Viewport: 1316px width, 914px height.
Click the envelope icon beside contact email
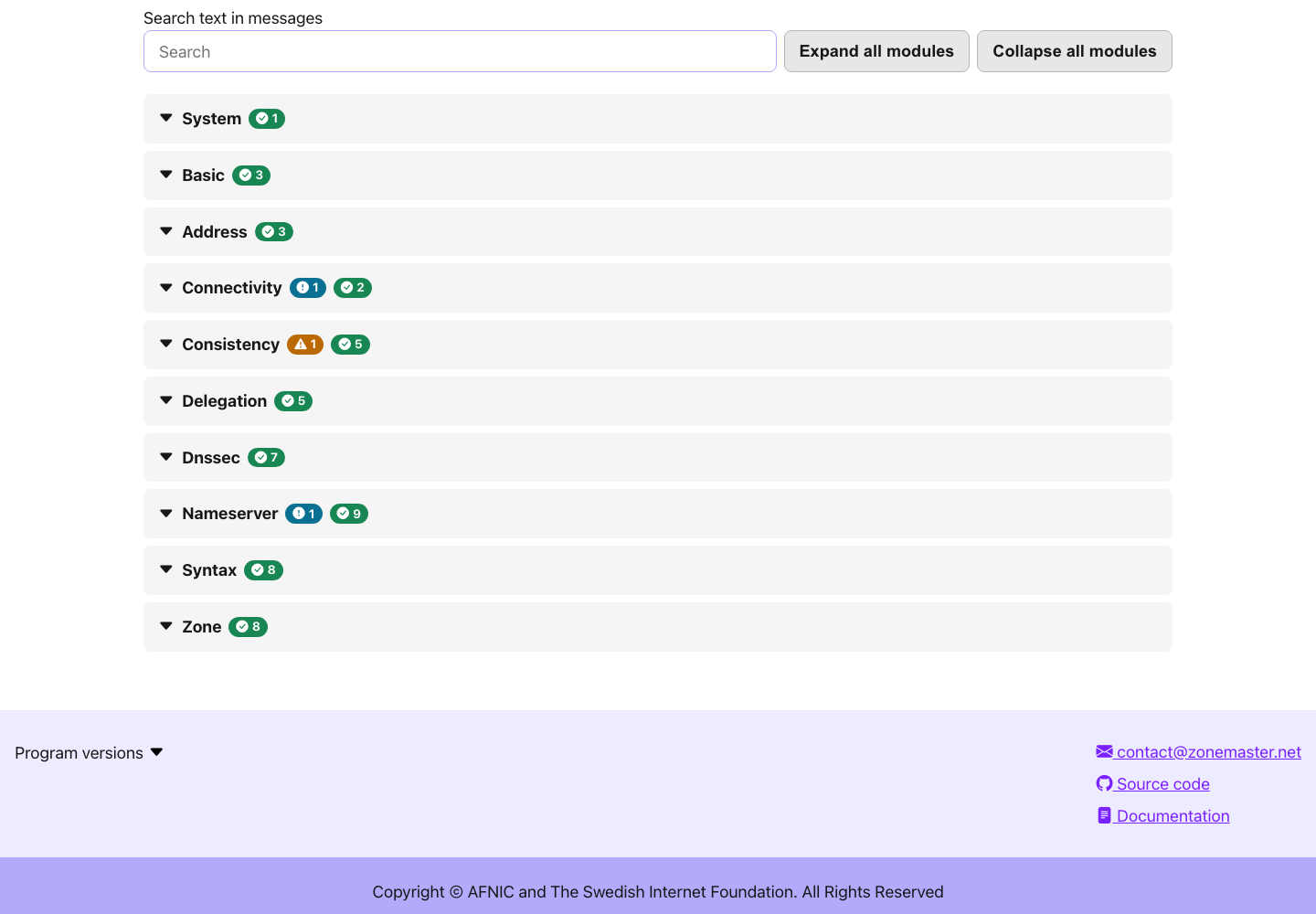1104,752
